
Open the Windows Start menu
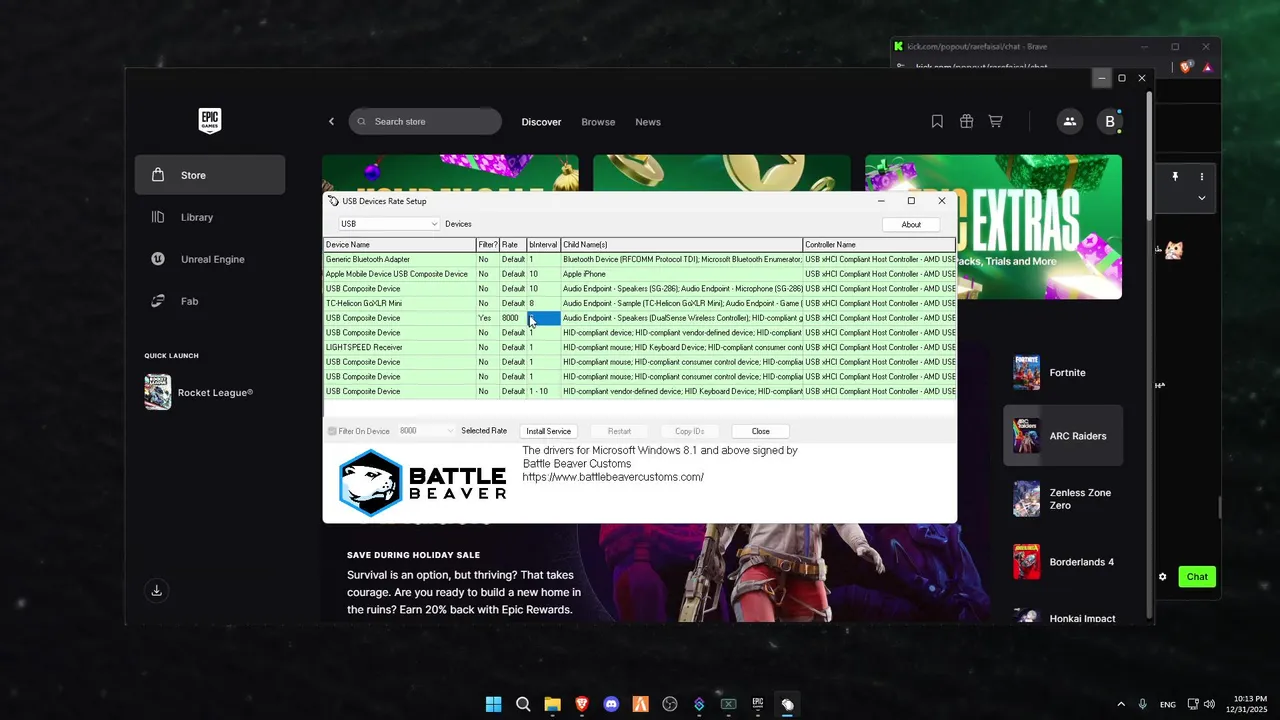point(493,704)
